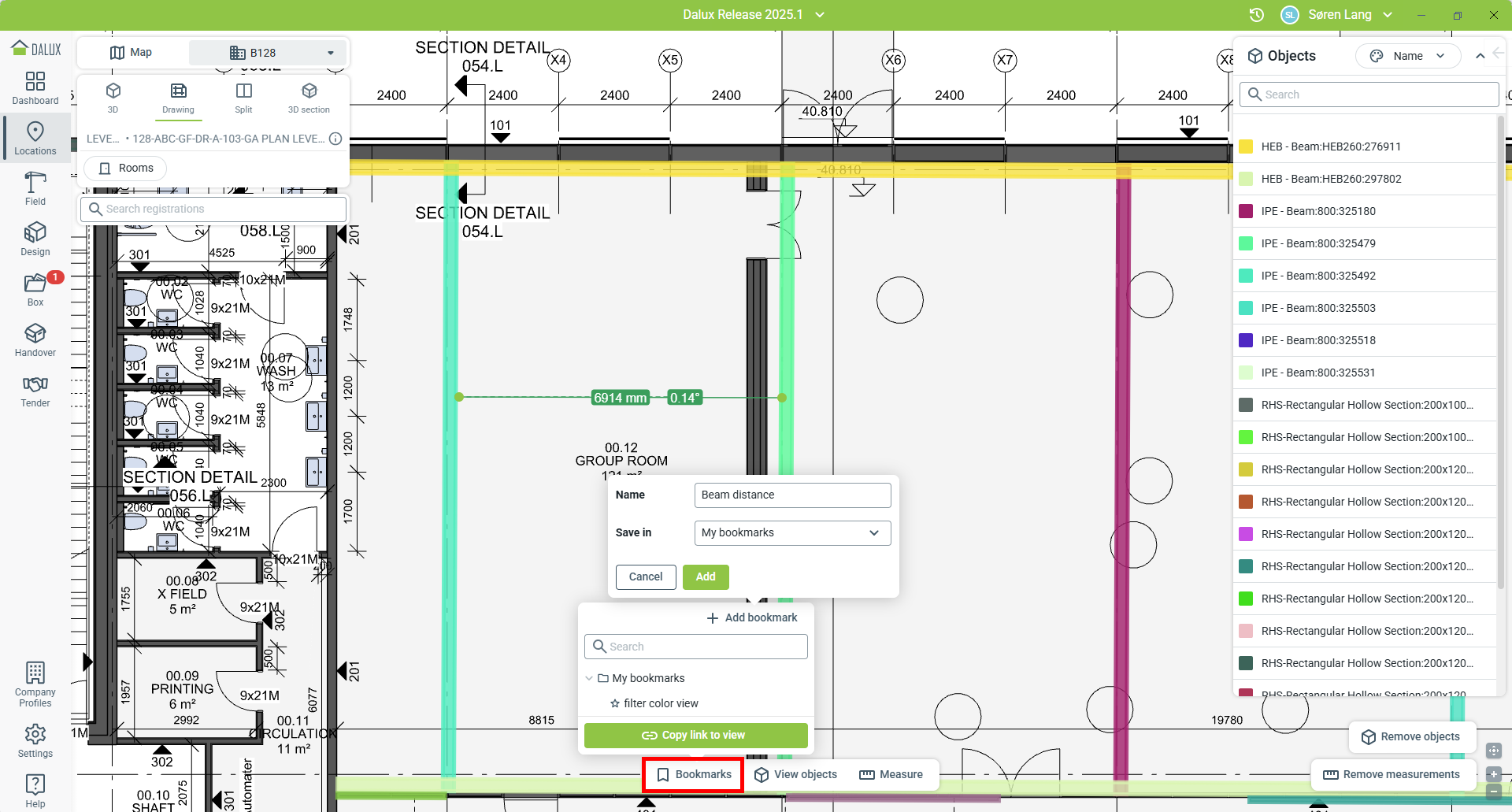This screenshot has width=1512, height=812.
Task: Open the Handover module icon
Action: click(x=35, y=340)
